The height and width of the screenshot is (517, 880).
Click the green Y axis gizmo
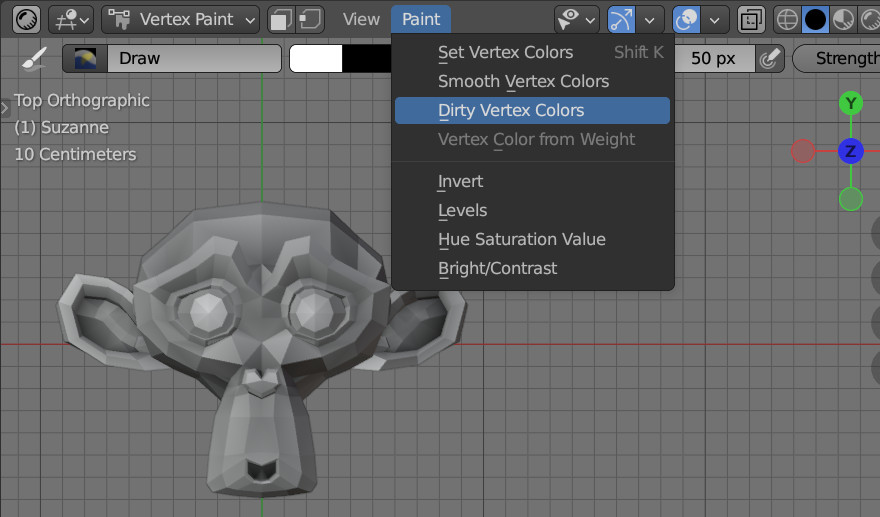(851, 103)
